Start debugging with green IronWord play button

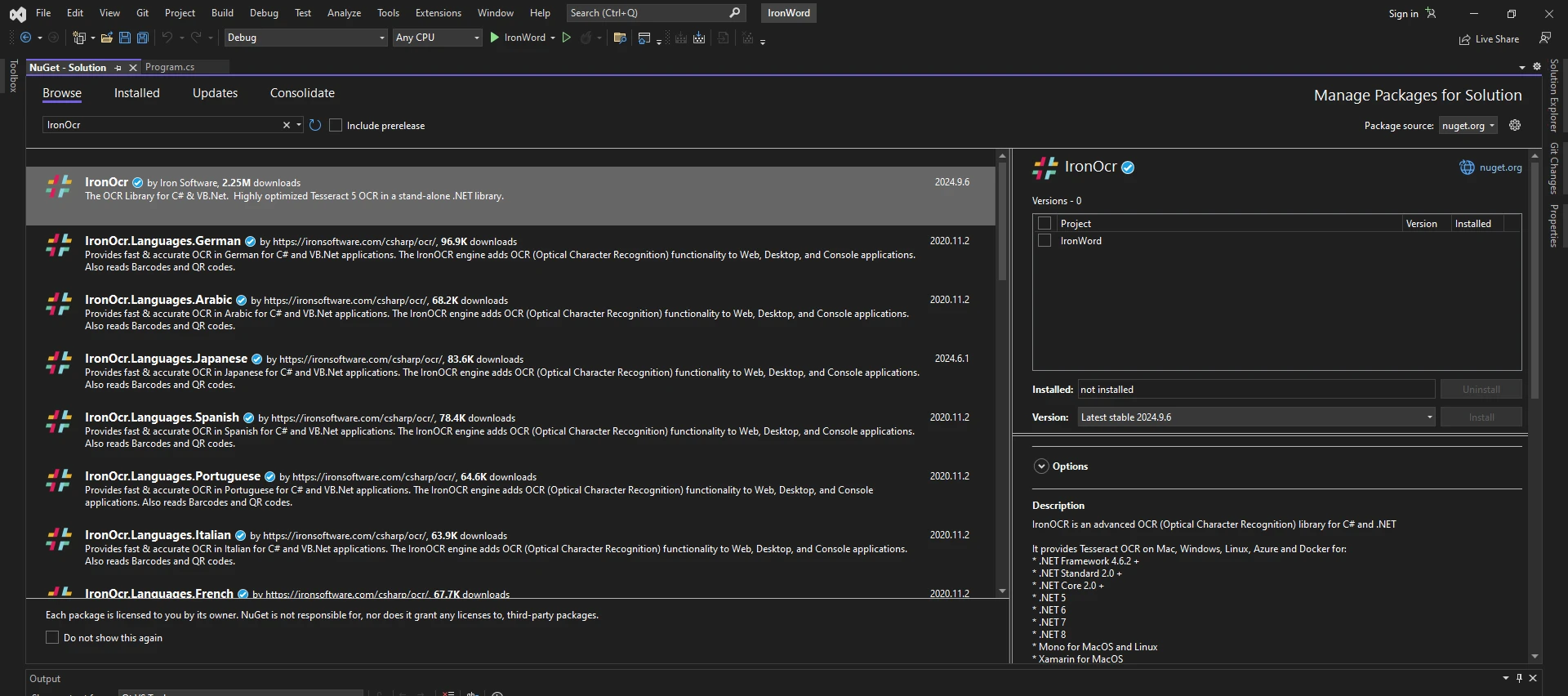(495, 38)
